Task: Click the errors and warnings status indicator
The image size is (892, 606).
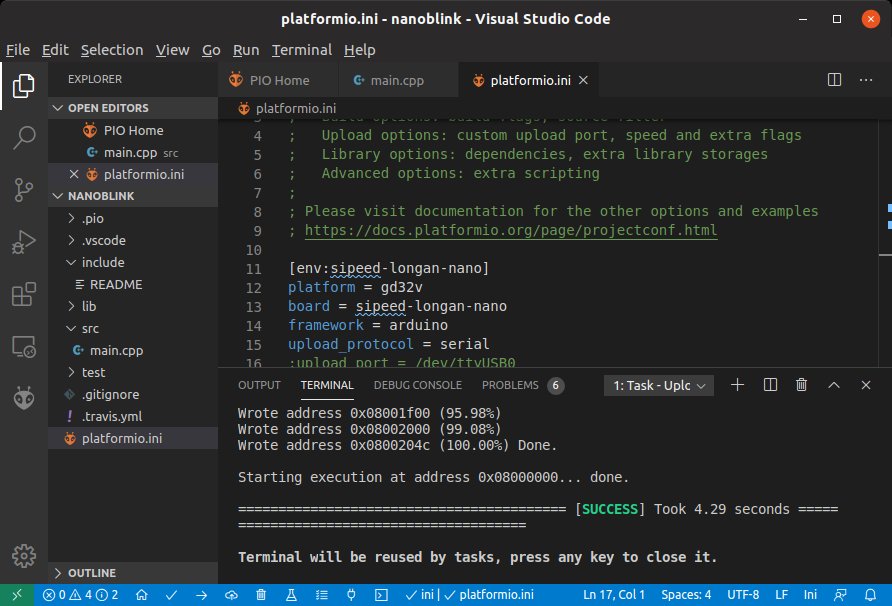Action: [x=80, y=595]
